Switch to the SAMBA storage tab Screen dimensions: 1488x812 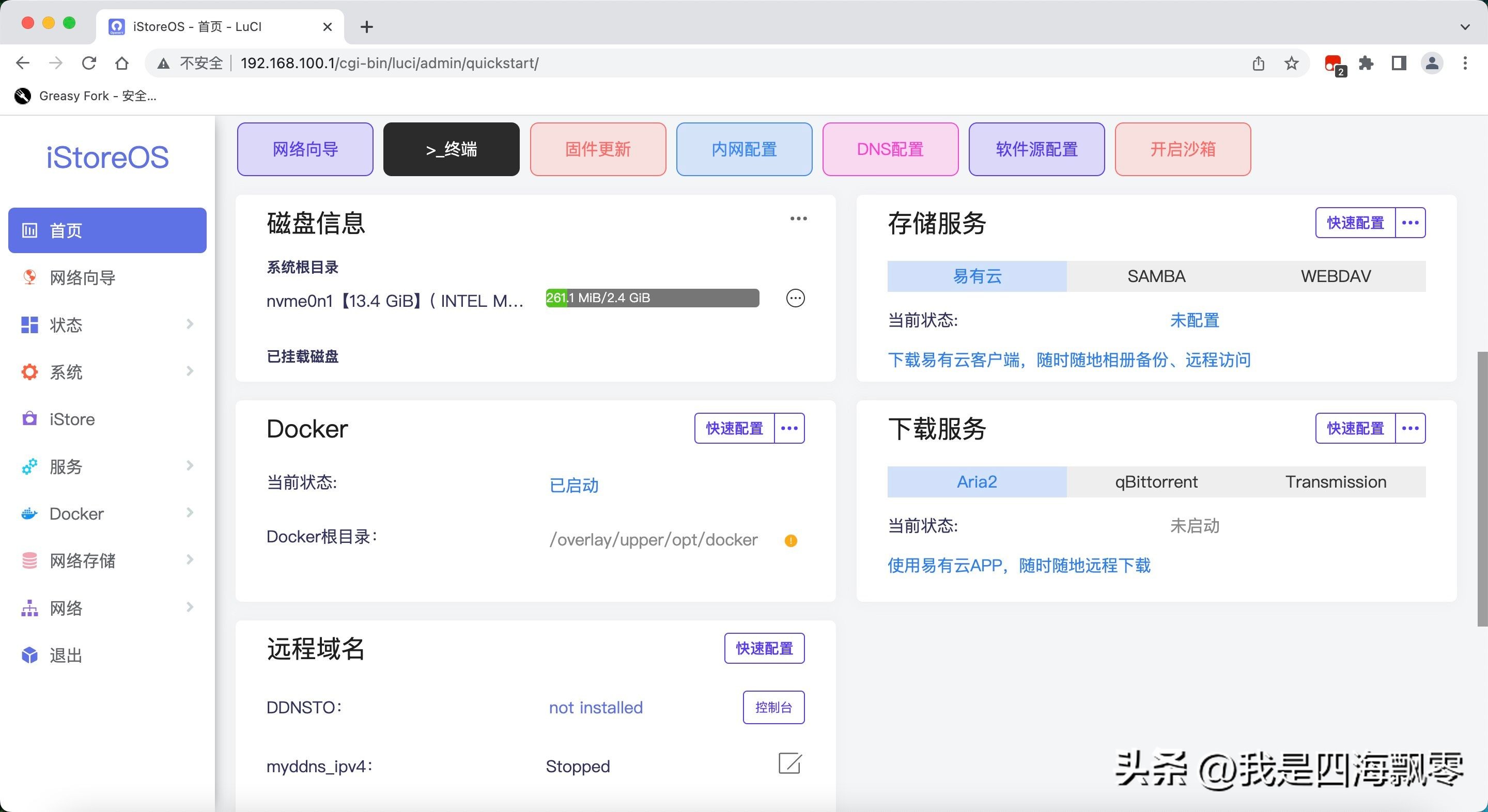[x=1156, y=276]
